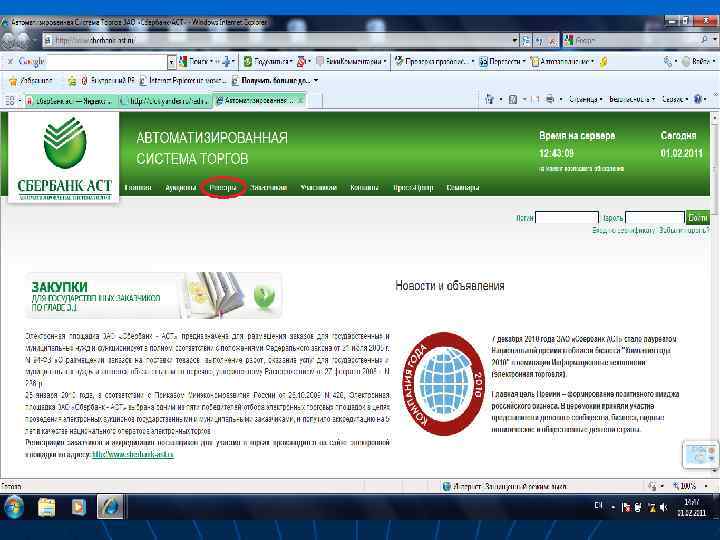
Task: Follow the sberbank-ast.ru link in the text
Action: [x=133, y=455]
